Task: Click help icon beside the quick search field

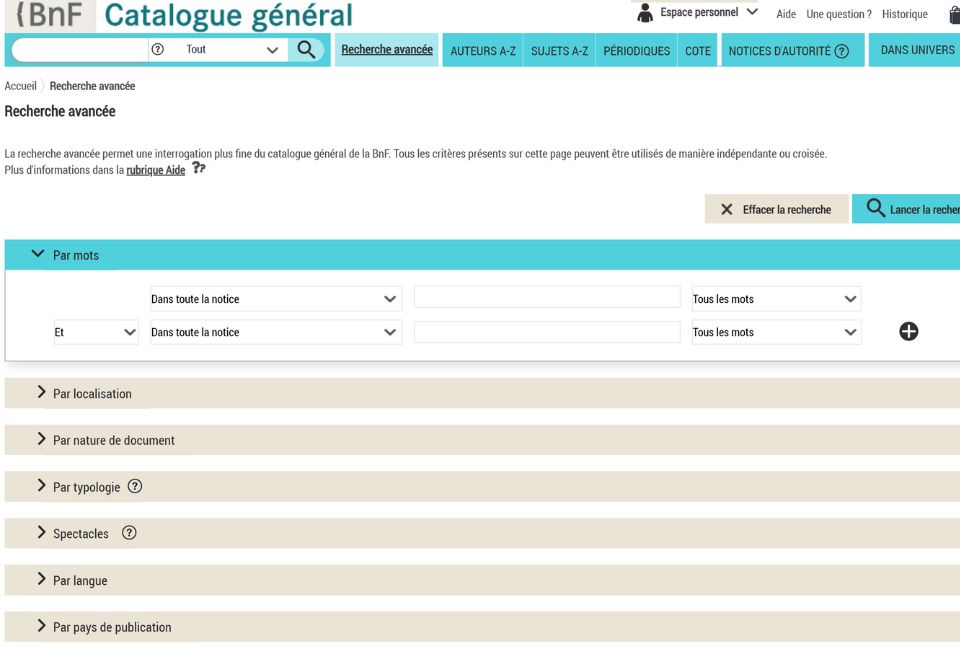Action: tap(157, 49)
